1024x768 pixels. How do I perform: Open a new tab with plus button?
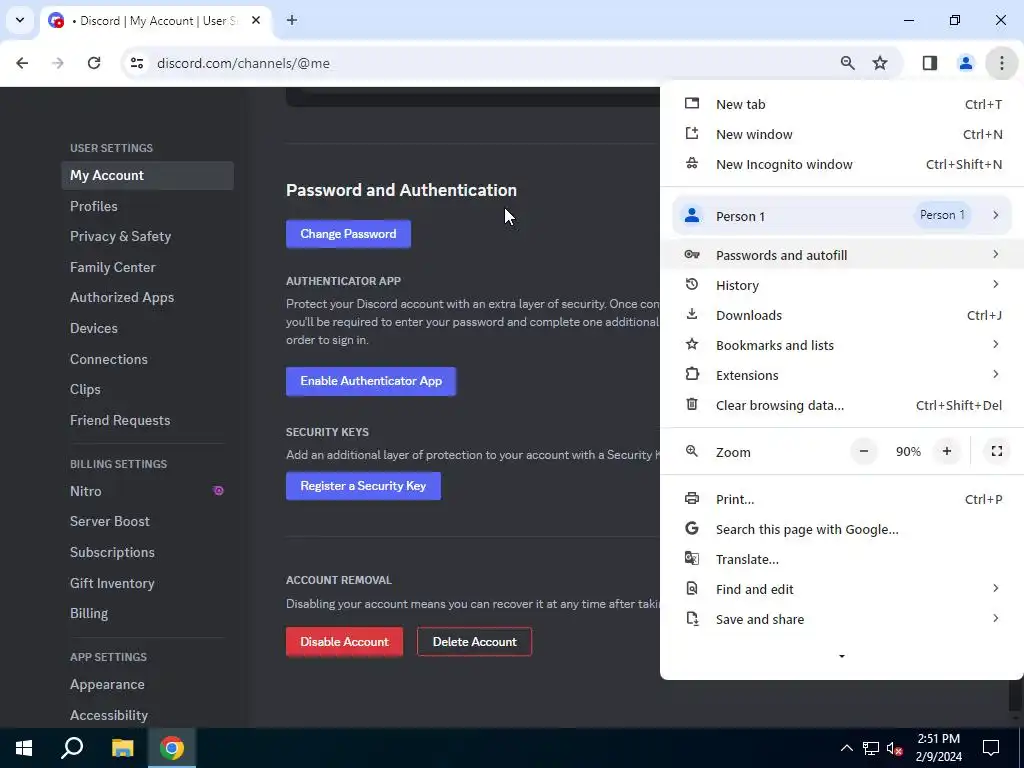click(x=292, y=20)
